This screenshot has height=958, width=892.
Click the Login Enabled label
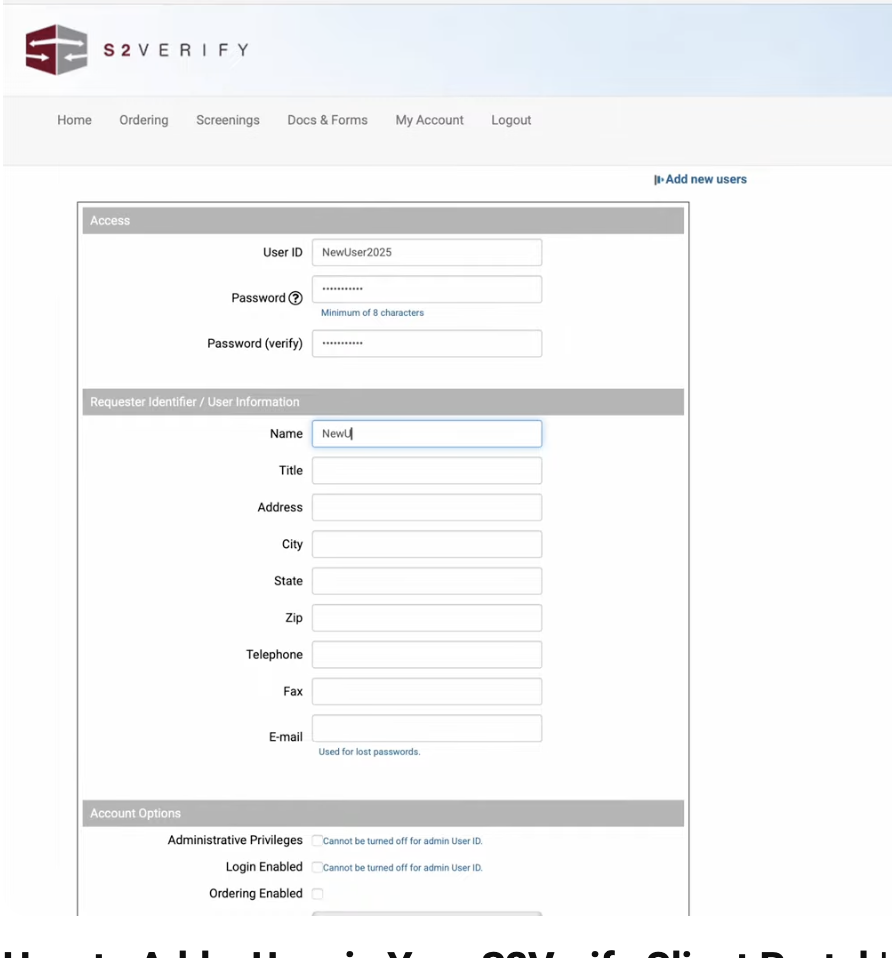pyautogui.click(x=264, y=867)
